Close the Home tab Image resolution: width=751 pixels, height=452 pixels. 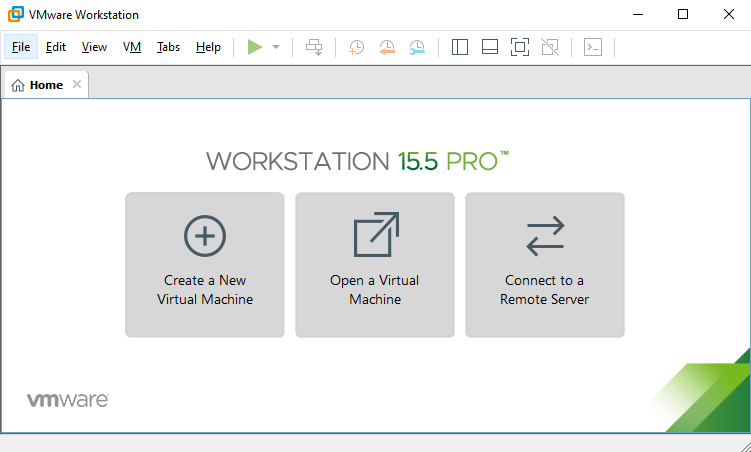click(77, 84)
